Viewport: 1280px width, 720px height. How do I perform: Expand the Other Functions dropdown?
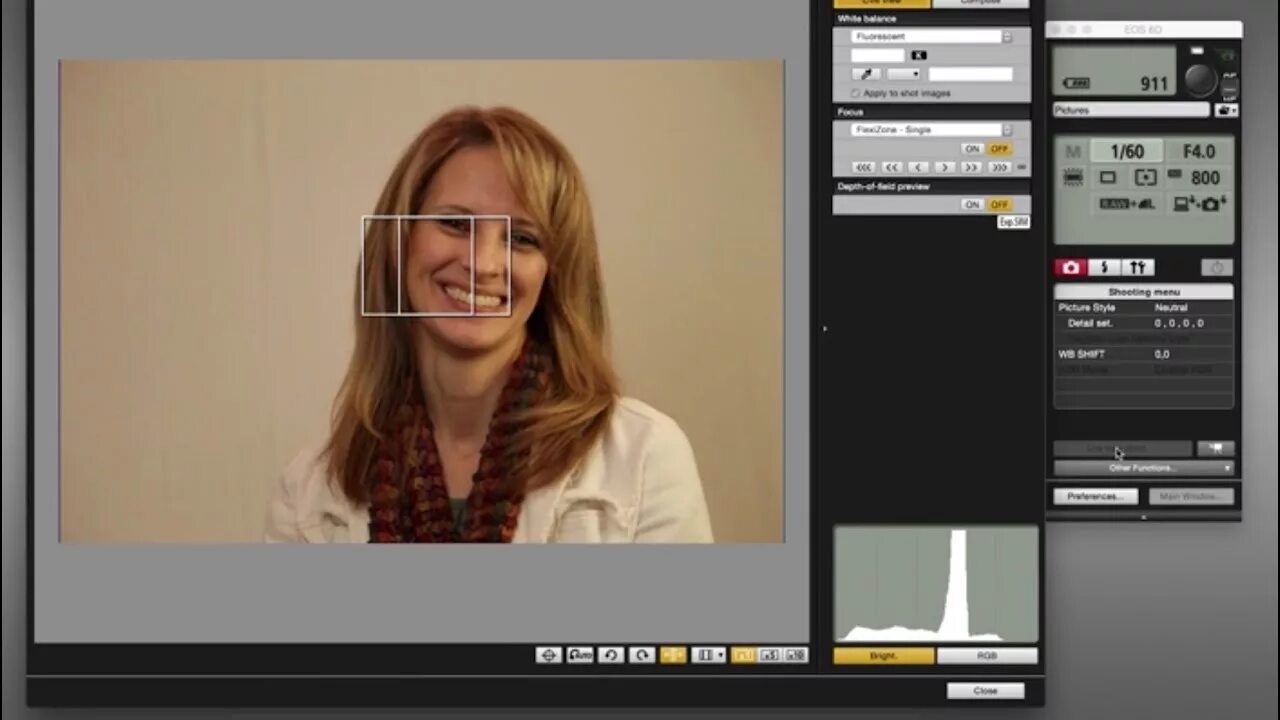tap(1144, 468)
